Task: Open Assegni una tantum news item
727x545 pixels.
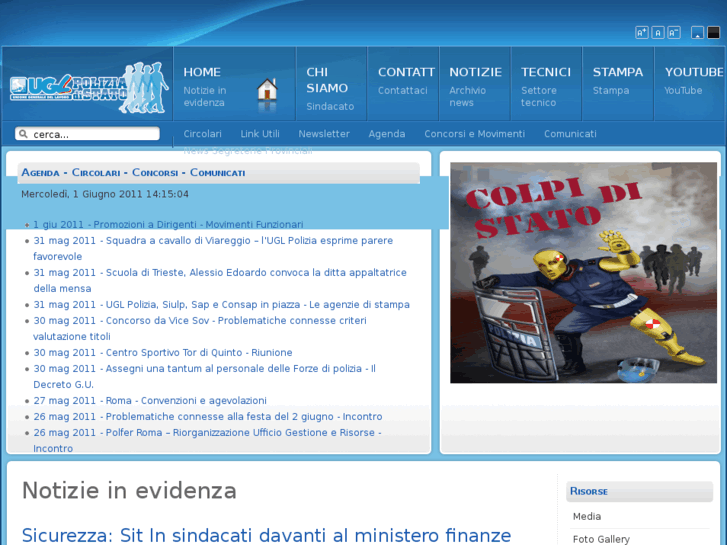Action: pyautogui.click(x=204, y=376)
